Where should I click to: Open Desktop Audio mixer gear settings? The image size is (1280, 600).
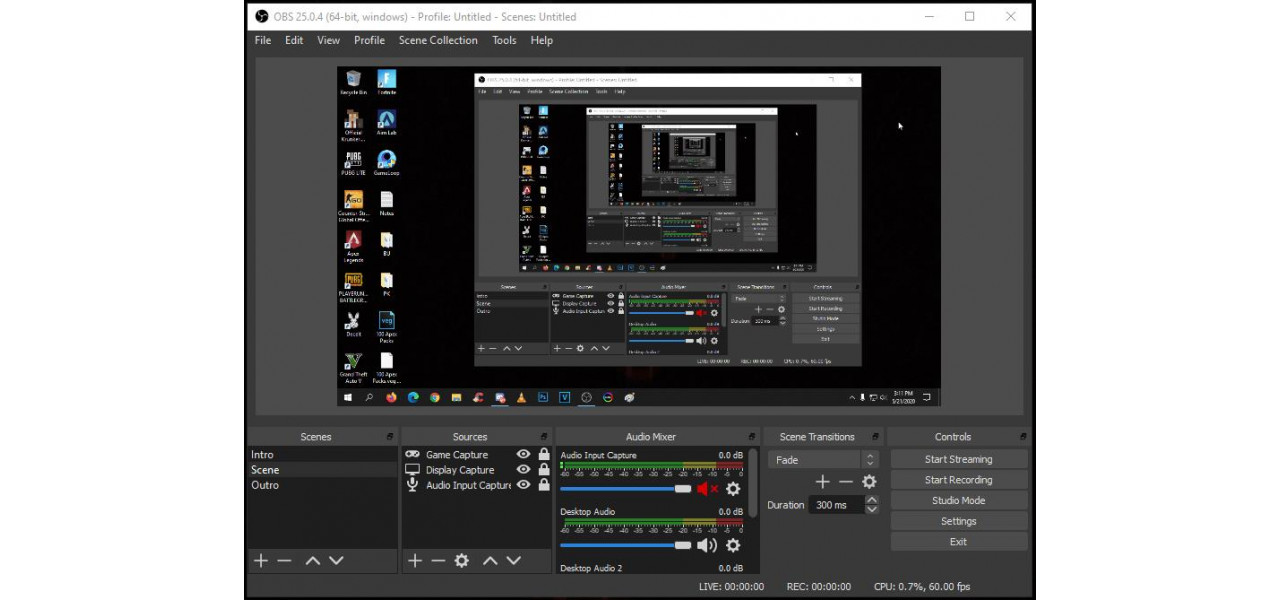pyautogui.click(x=733, y=545)
